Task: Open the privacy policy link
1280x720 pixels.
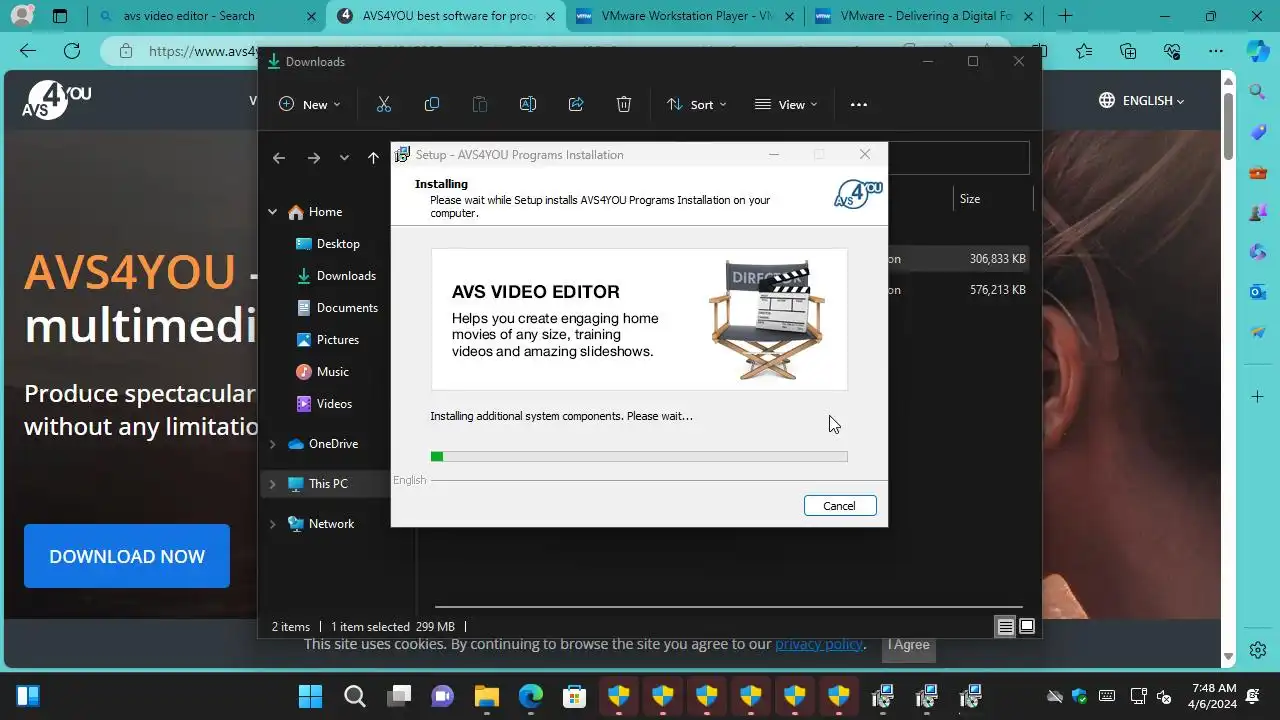Action: pos(818,644)
